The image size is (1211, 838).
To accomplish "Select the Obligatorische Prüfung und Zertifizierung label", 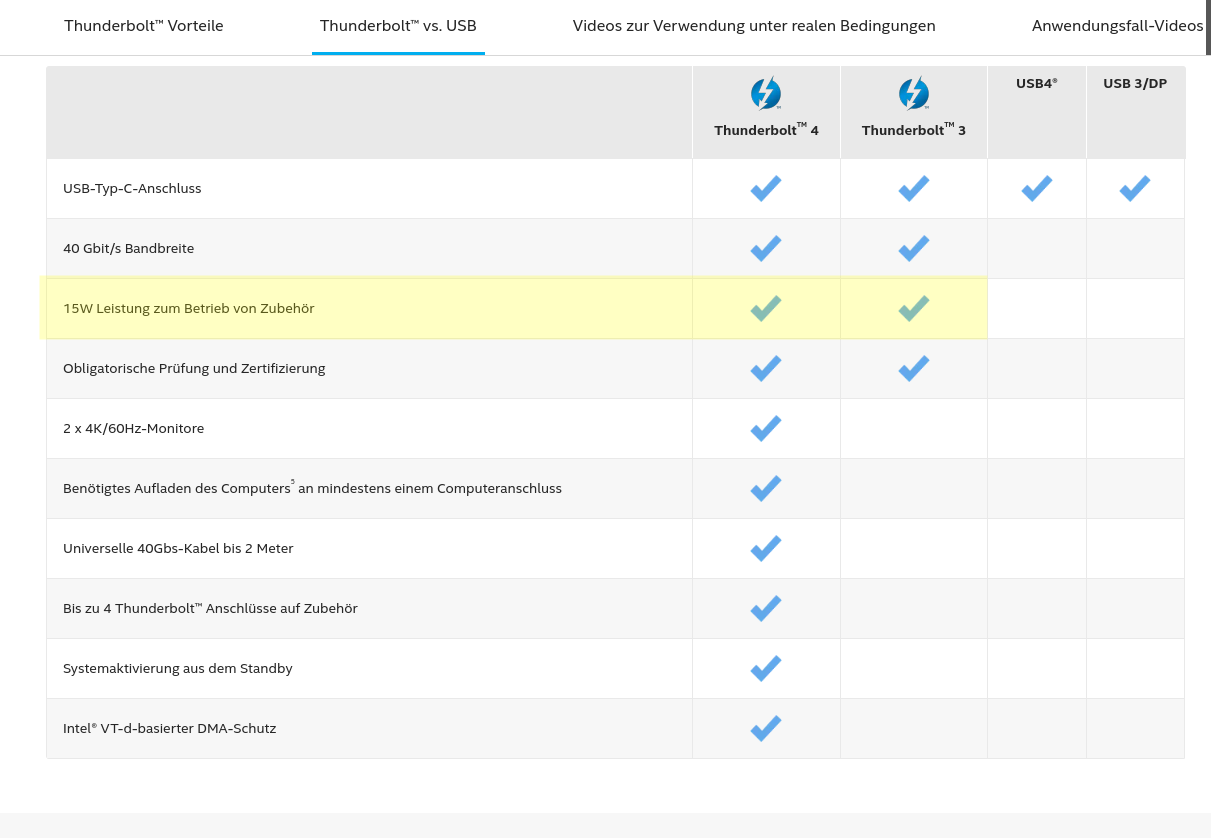I will click(194, 369).
